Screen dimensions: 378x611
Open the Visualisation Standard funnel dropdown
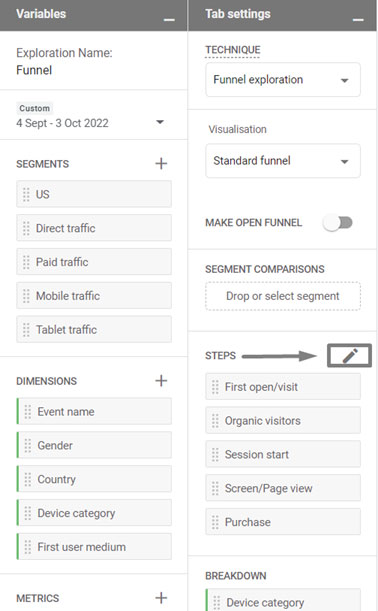click(283, 161)
